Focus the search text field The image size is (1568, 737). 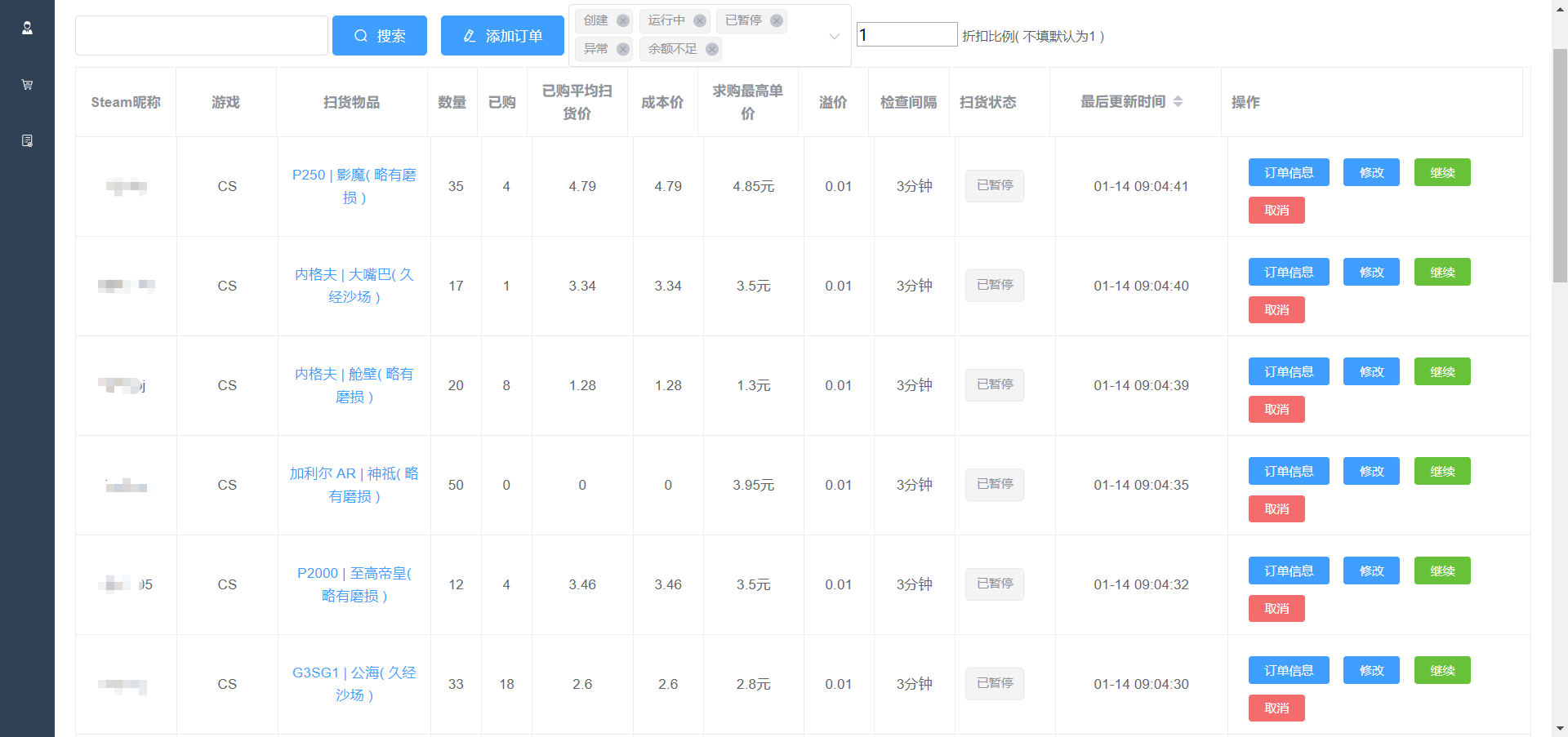(202, 36)
